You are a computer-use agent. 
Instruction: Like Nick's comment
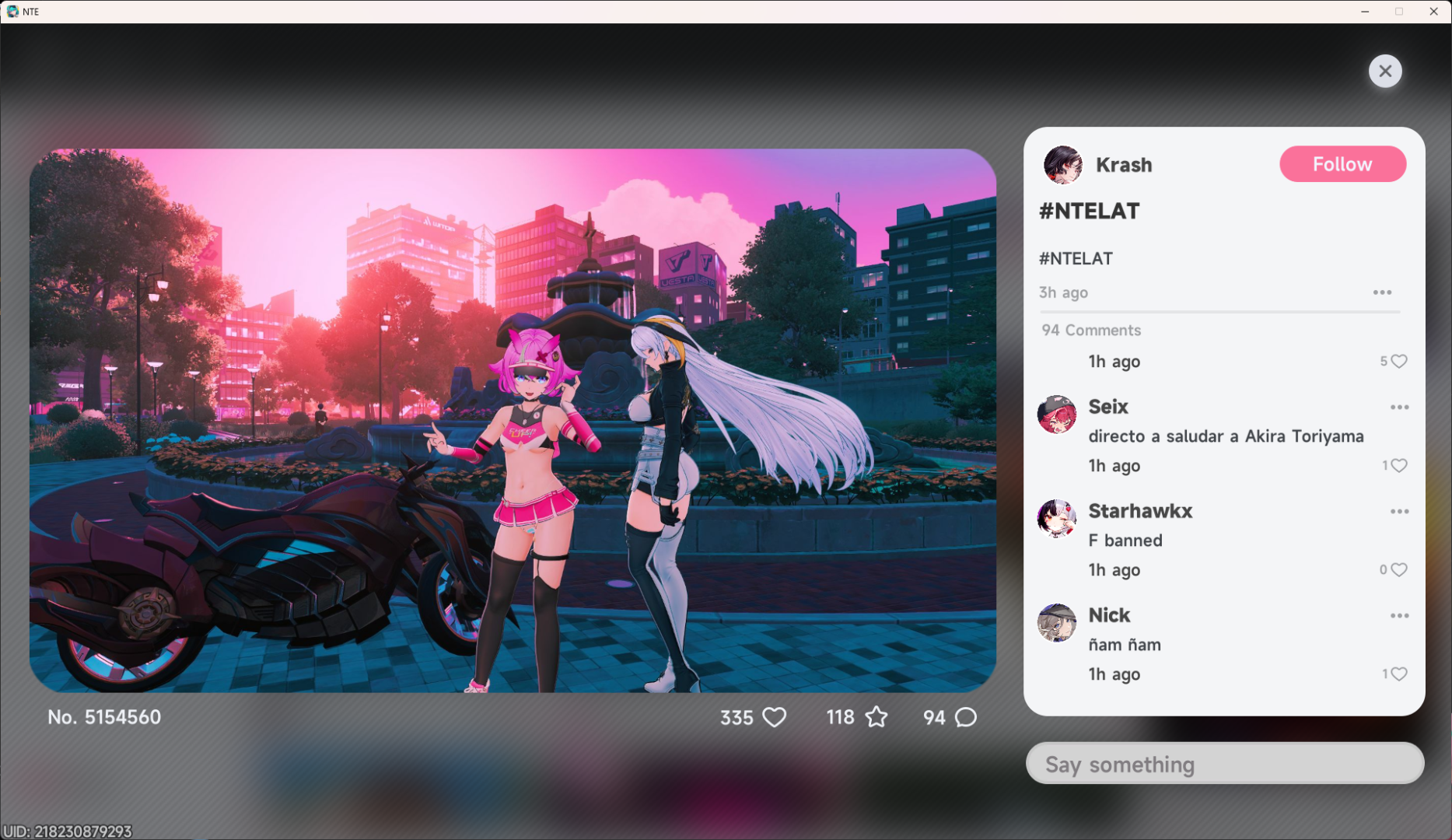point(1398,674)
